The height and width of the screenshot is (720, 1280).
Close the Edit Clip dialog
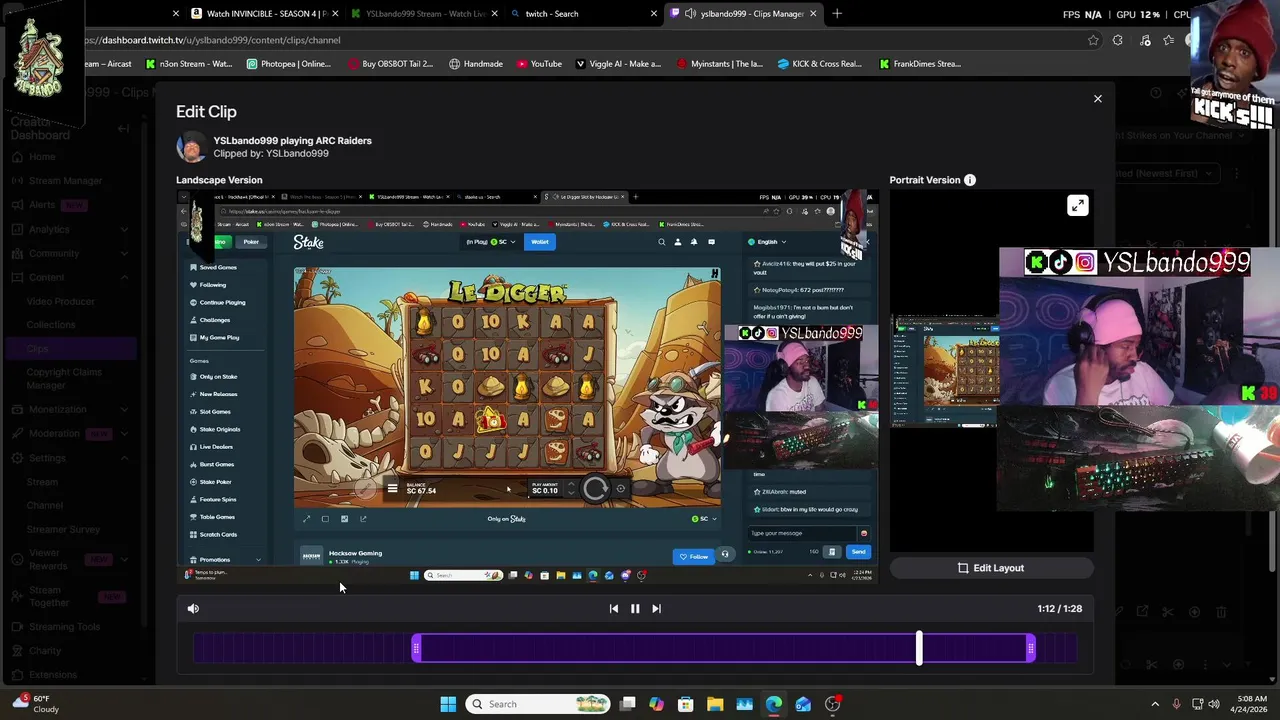pyautogui.click(x=1097, y=99)
